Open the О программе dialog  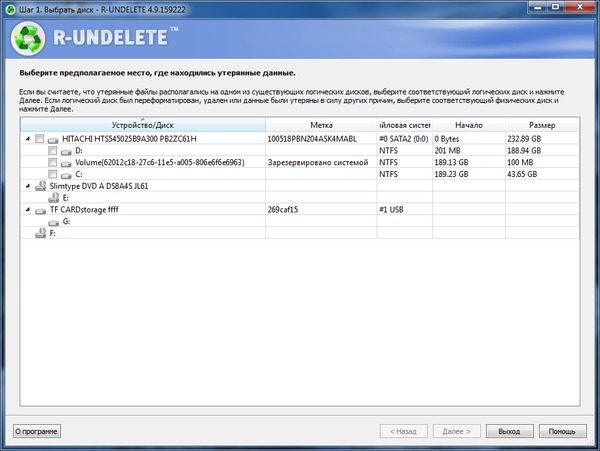click(37, 431)
